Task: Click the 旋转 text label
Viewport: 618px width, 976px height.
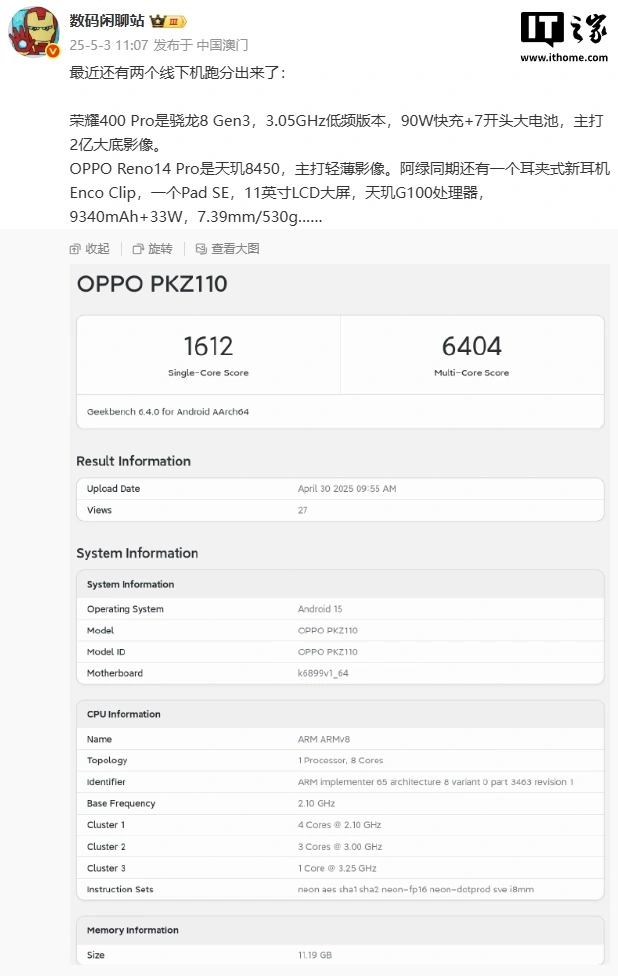Action: (160, 248)
